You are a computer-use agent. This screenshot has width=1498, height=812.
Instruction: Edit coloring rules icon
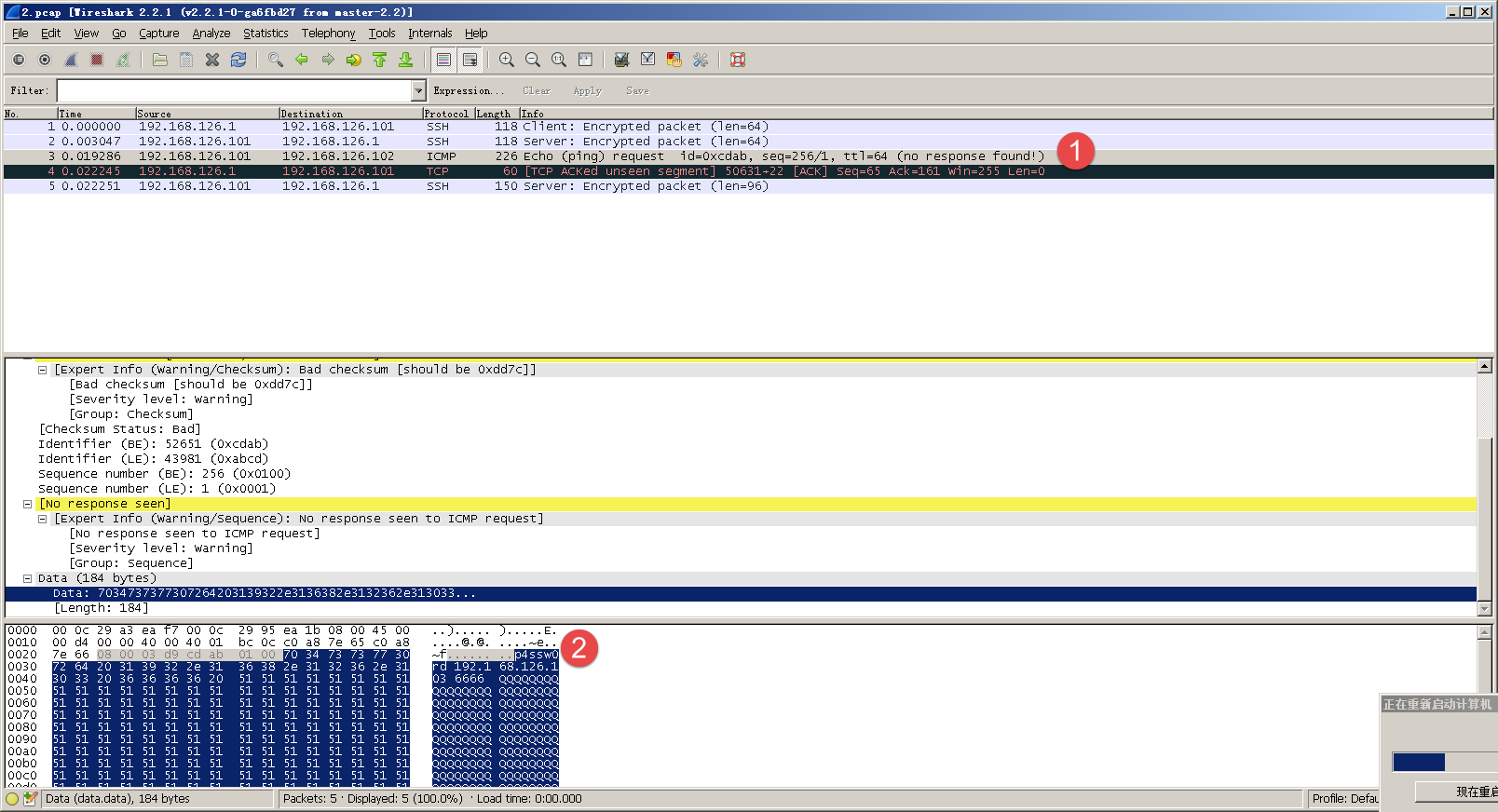674,60
